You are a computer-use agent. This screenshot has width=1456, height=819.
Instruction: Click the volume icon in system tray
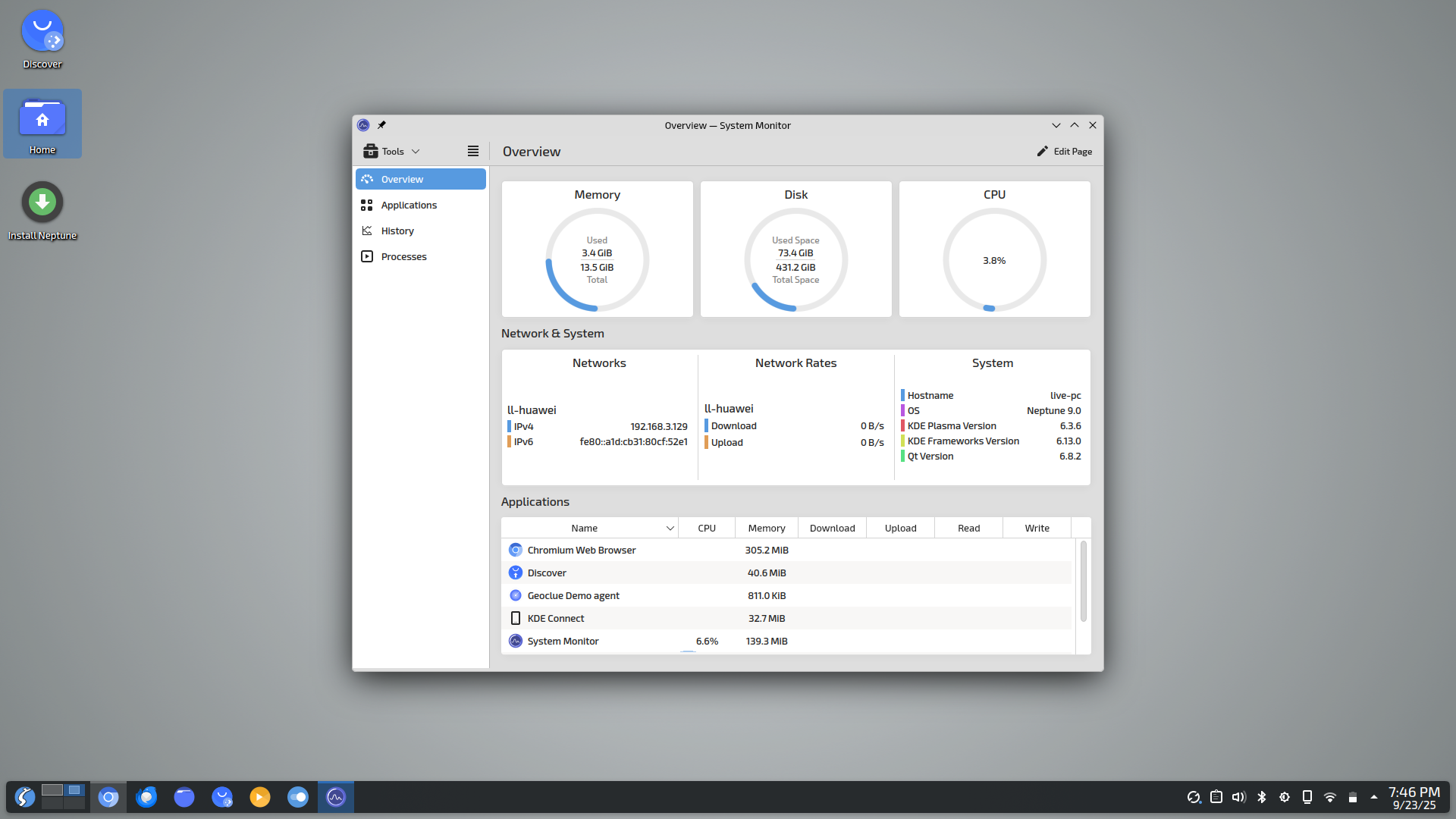[1238, 797]
